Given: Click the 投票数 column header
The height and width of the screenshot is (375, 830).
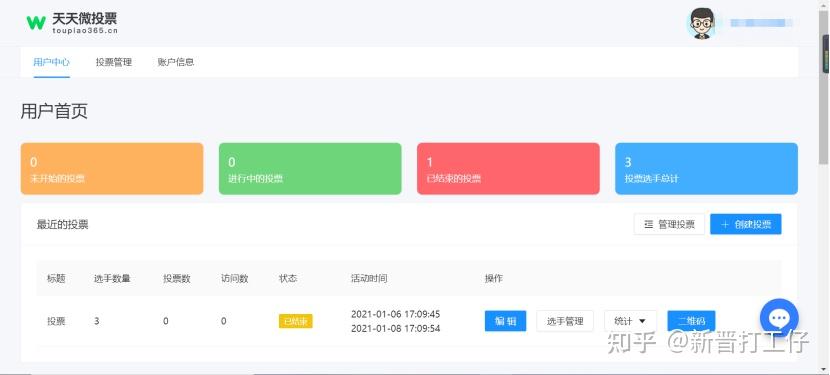Looking at the screenshot, I should (177, 278).
